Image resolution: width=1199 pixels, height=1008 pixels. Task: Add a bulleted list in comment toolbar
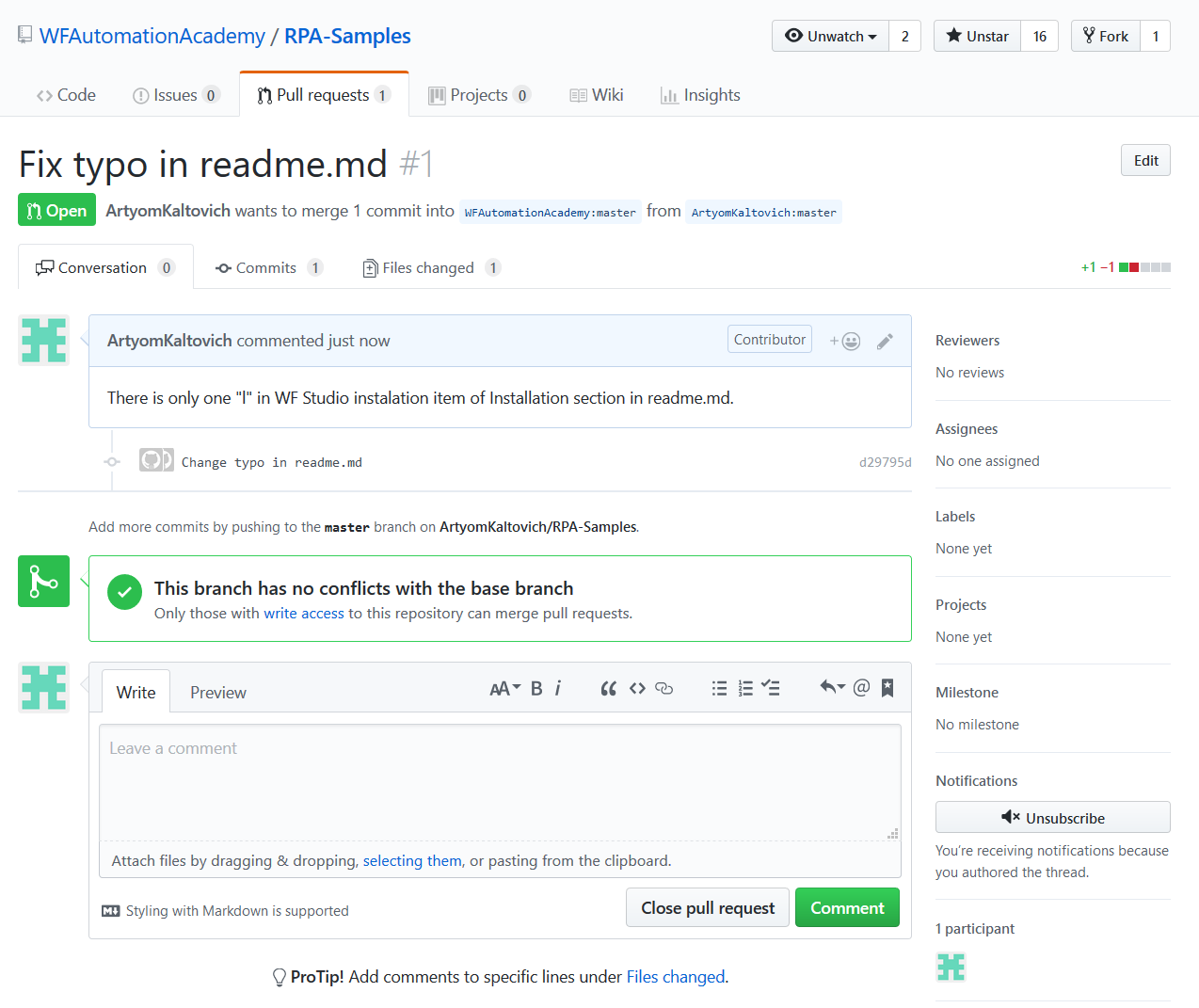719,689
